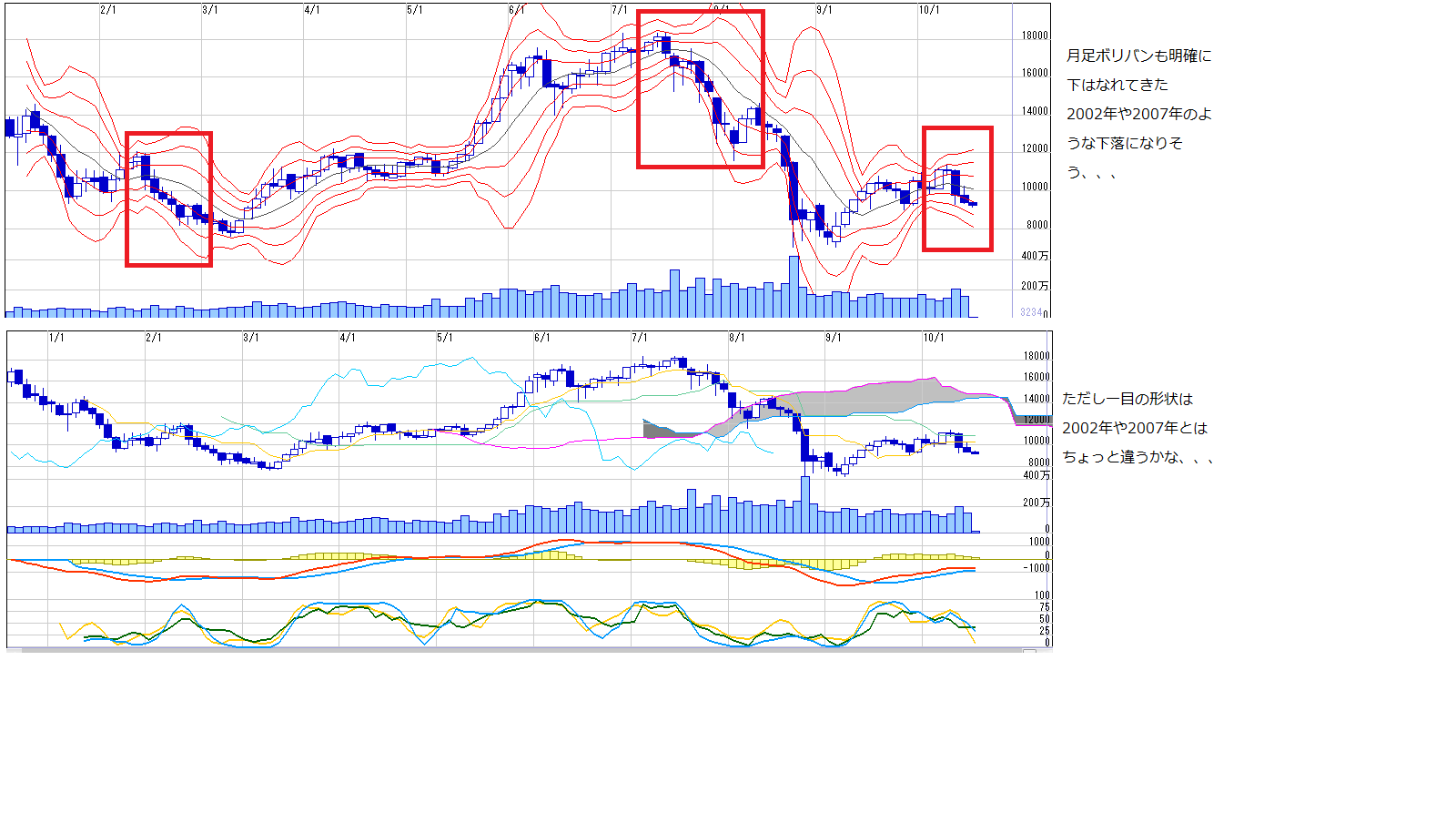This screenshot has width=1456, height=823.
Task: Click the horizontal scrollbar beneath lower chart
Action: pyautogui.click(x=519, y=651)
